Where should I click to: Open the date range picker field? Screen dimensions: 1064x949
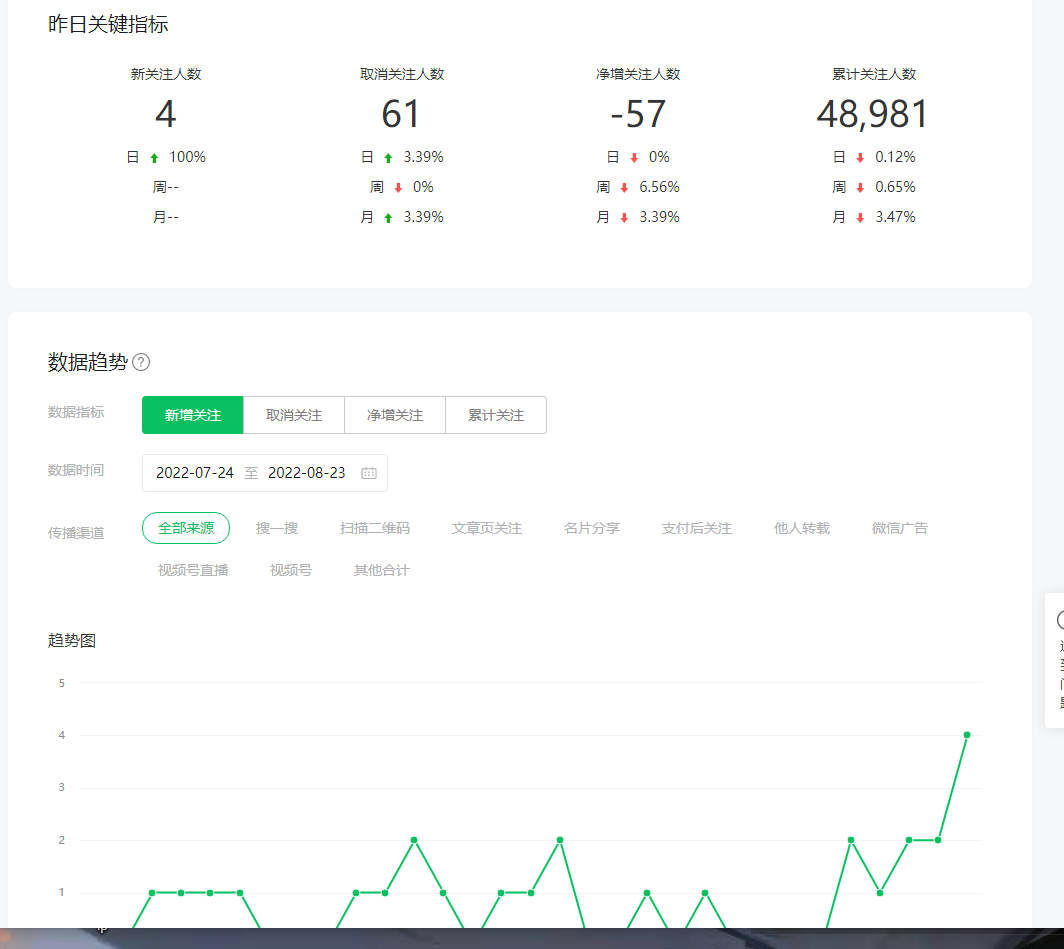pos(265,473)
